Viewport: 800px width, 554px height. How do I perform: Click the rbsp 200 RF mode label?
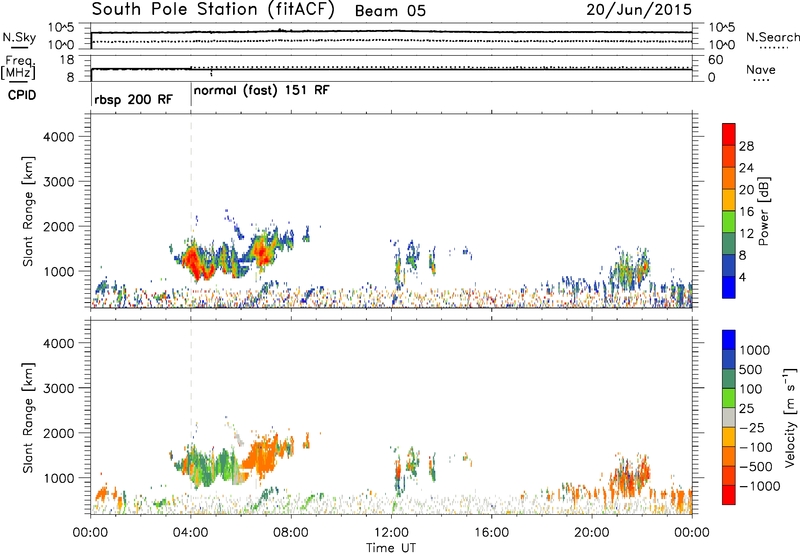tap(134, 99)
